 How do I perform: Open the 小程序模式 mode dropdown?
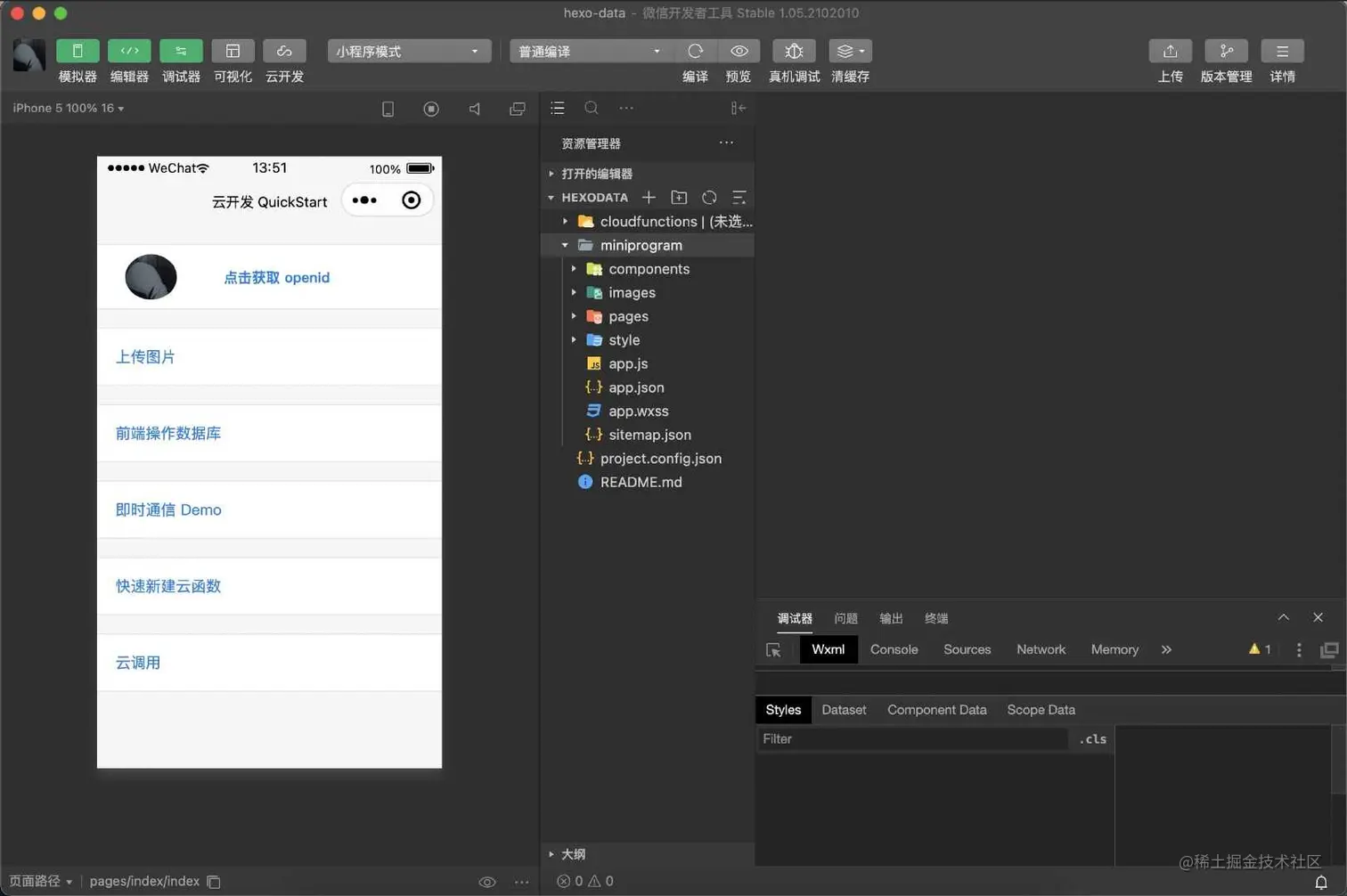pos(409,52)
